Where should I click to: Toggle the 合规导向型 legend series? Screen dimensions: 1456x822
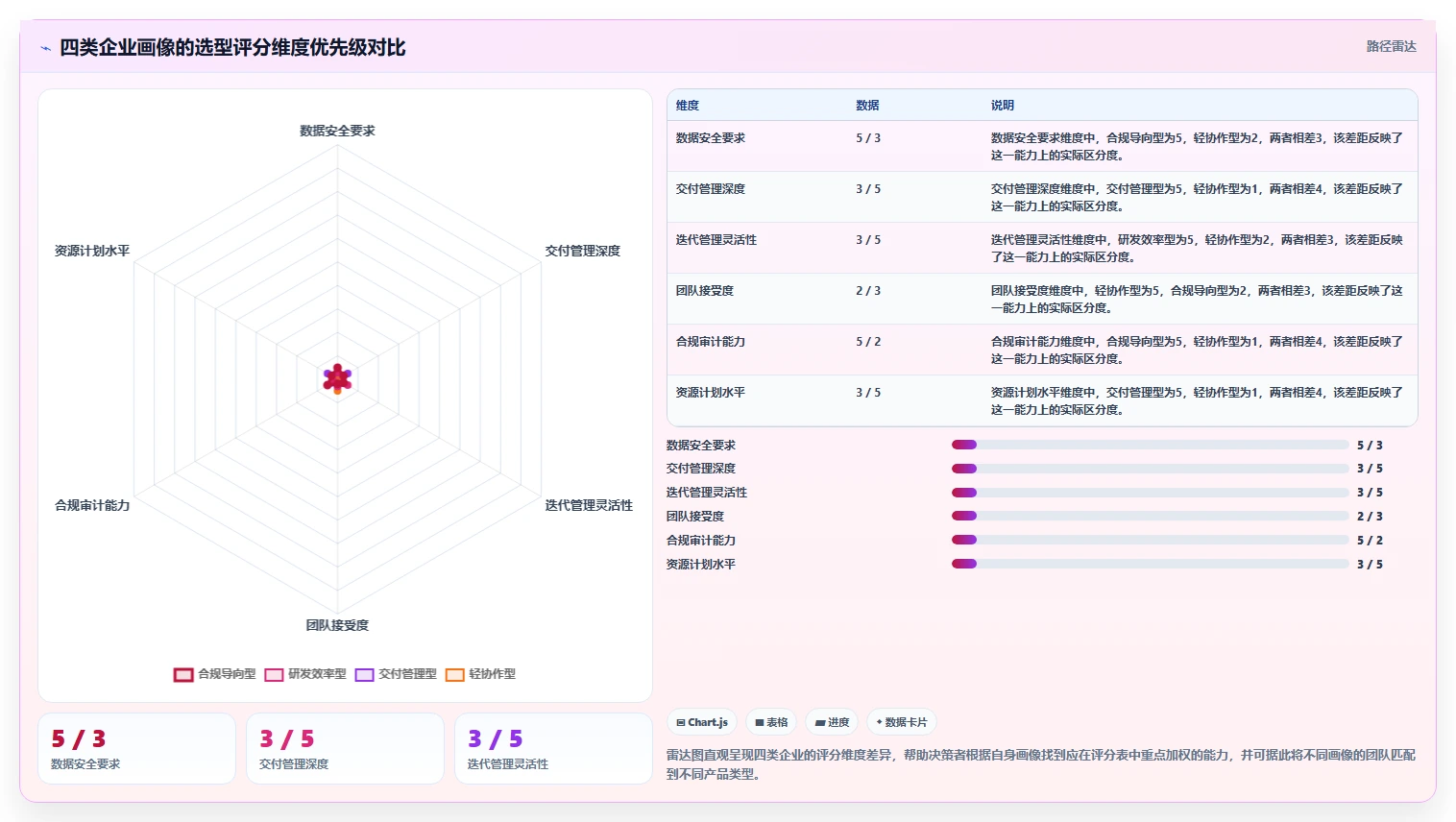214,674
